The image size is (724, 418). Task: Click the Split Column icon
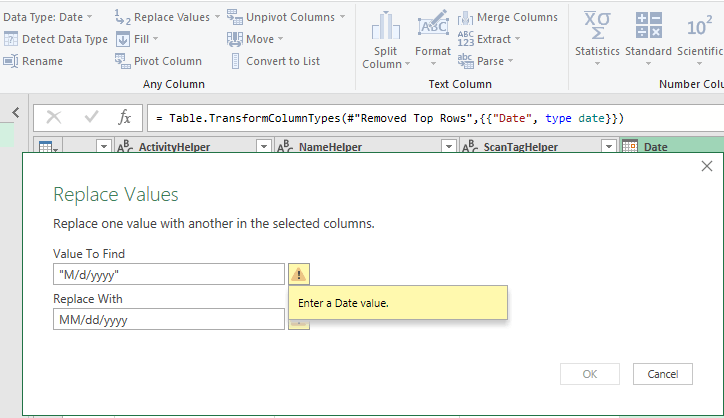(x=385, y=25)
